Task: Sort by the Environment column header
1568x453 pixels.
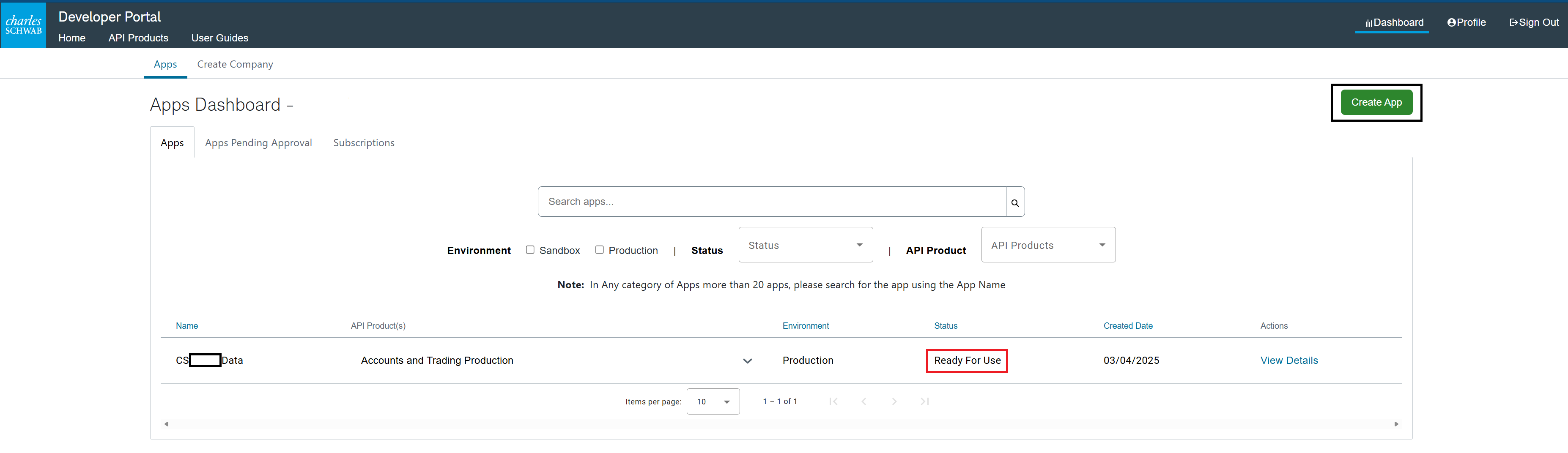Action: tap(805, 326)
